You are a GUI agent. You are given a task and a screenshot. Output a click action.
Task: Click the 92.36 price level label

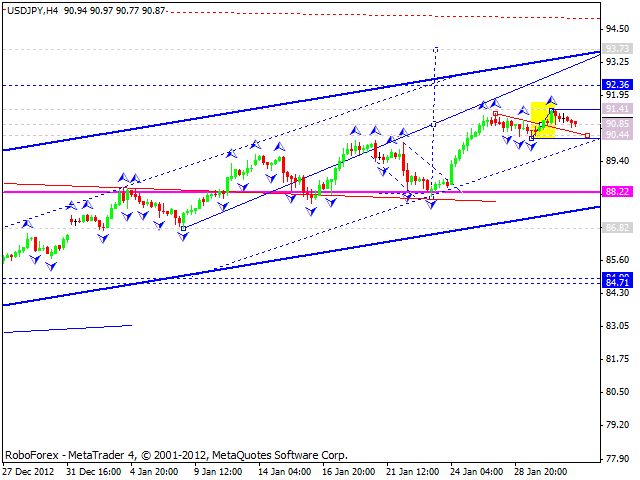point(617,85)
